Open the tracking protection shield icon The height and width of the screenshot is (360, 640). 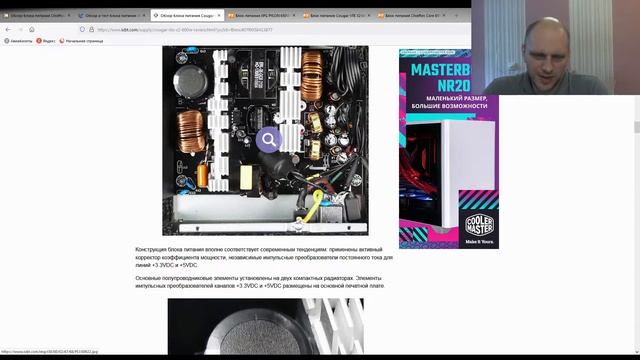pyautogui.click(x=82, y=29)
